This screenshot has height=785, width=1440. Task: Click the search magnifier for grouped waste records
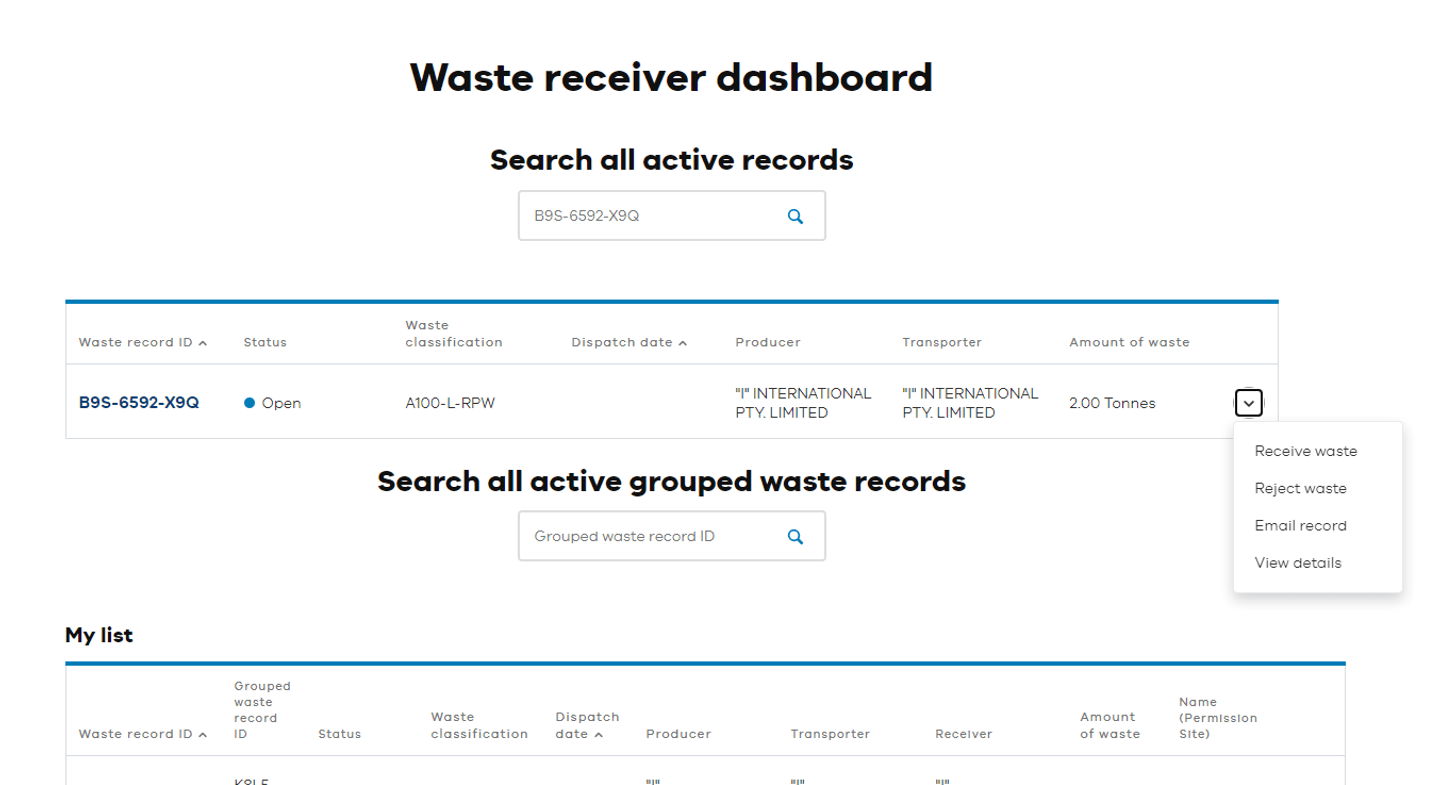point(795,536)
